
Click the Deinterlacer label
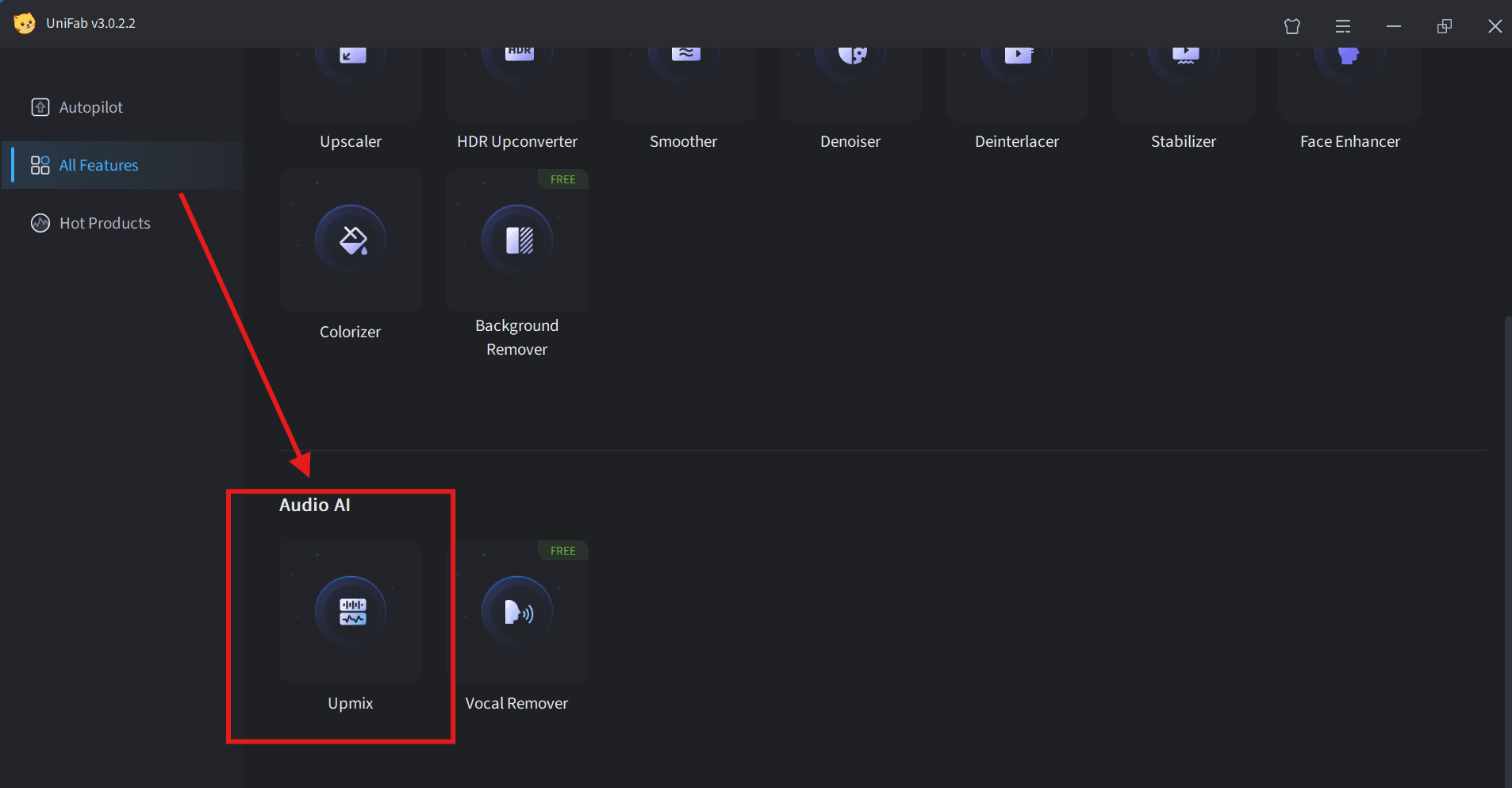[x=1017, y=141]
